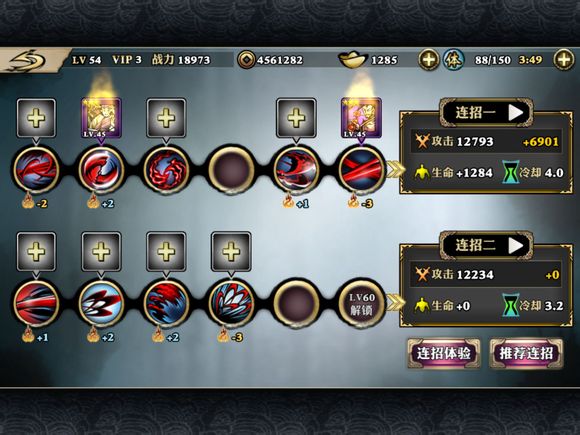Image resolution: width=580 pixels, height=435 pixels.
Task: Click the 连招体验 button
Action: pyautogui.click(x=444, y=353)
